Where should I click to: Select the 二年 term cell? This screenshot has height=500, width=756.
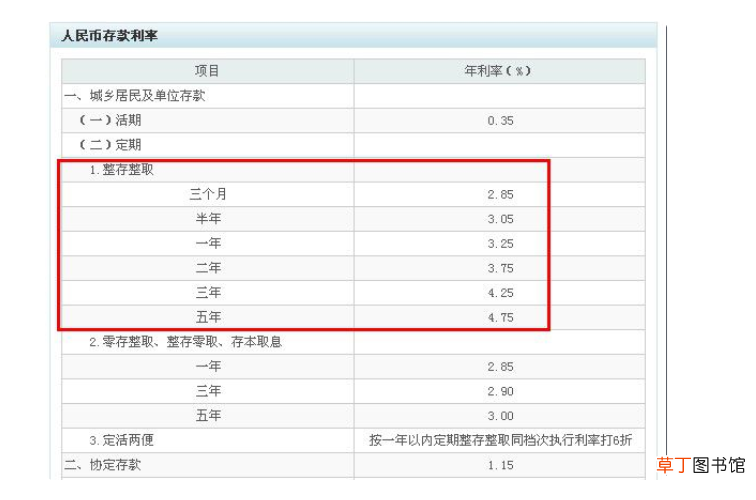pyautogui.click(x=208, y=268)
